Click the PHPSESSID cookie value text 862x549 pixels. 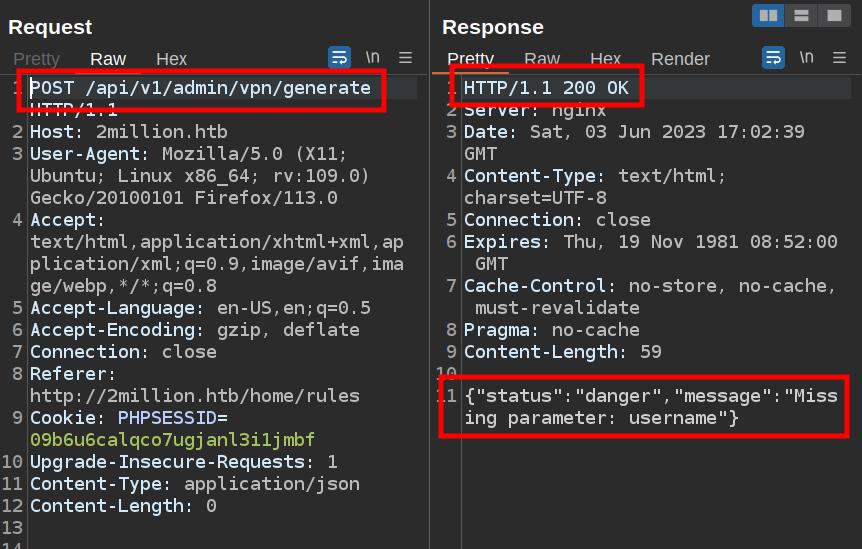coord(172,440)
